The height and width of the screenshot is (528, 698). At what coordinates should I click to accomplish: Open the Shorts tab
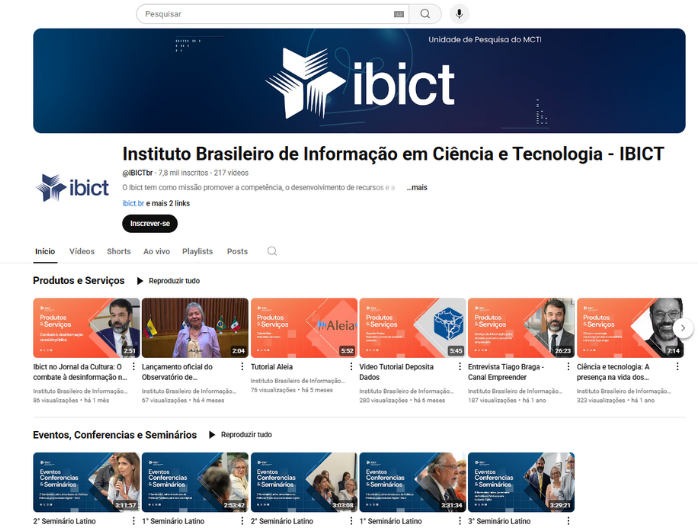pos(119,251)
